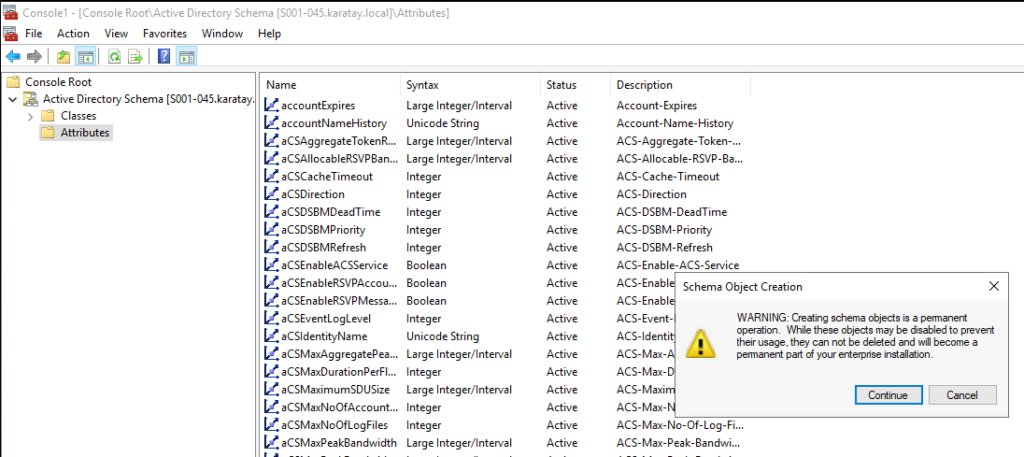The width and height of the screenshot is (1024, 457).
Task: Select the aCSMaxNoOfAccount... row name
Action: pyautogui.click(x=339, y=407)
